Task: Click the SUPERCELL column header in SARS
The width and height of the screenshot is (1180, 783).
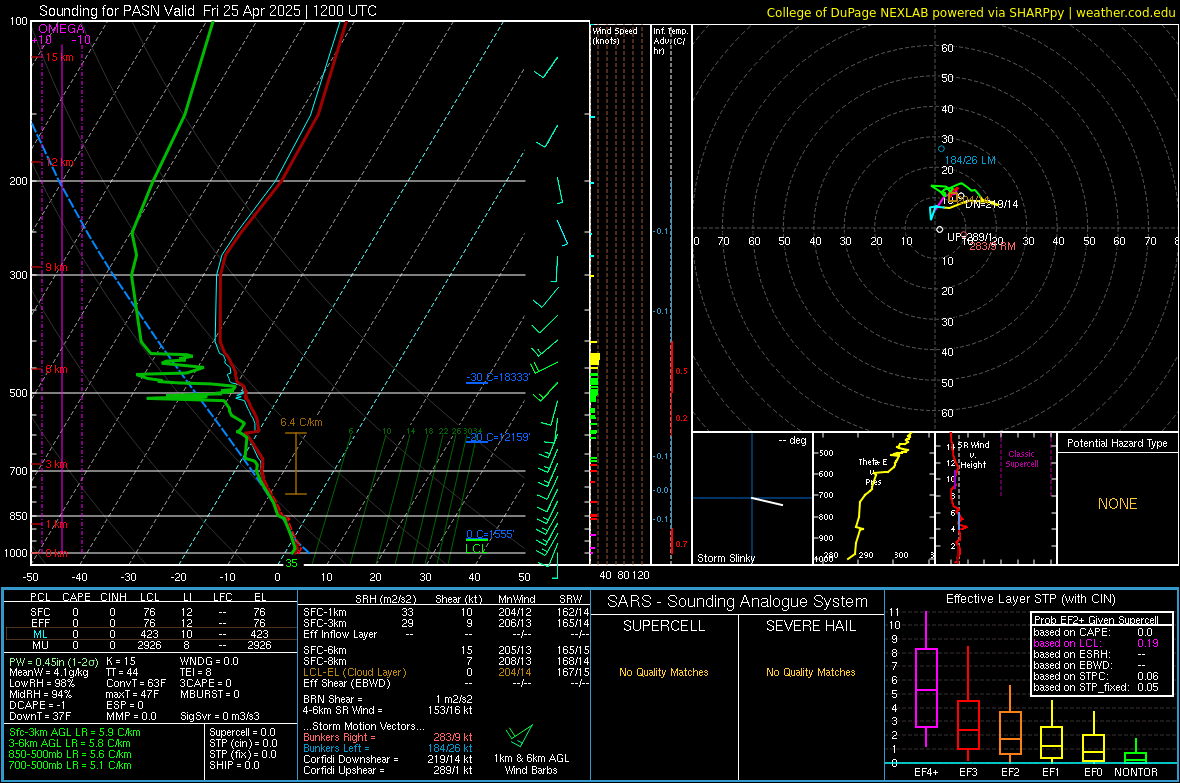Action: [664, 626]
